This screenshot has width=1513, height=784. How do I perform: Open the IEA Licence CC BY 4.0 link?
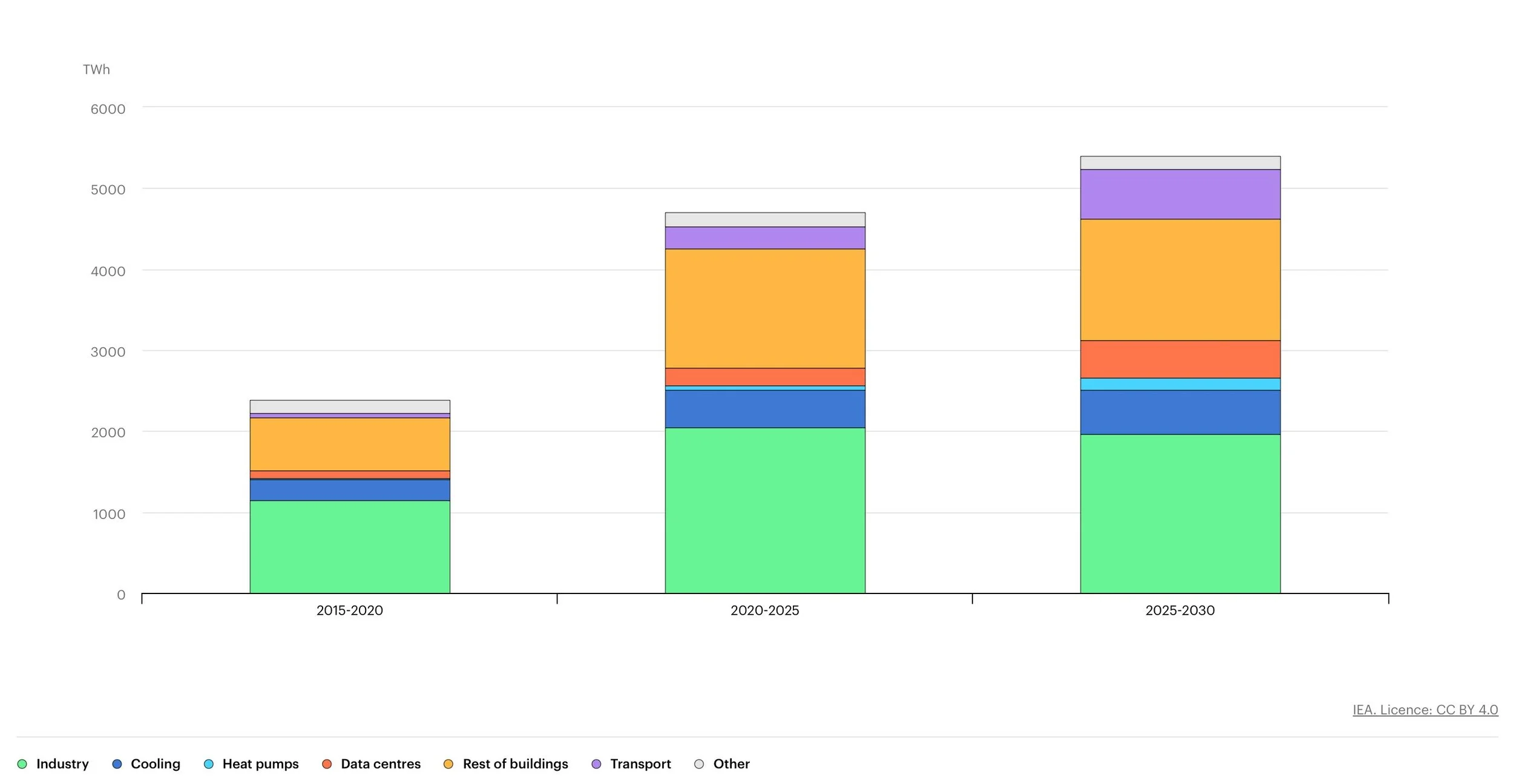pos(1425,710)
